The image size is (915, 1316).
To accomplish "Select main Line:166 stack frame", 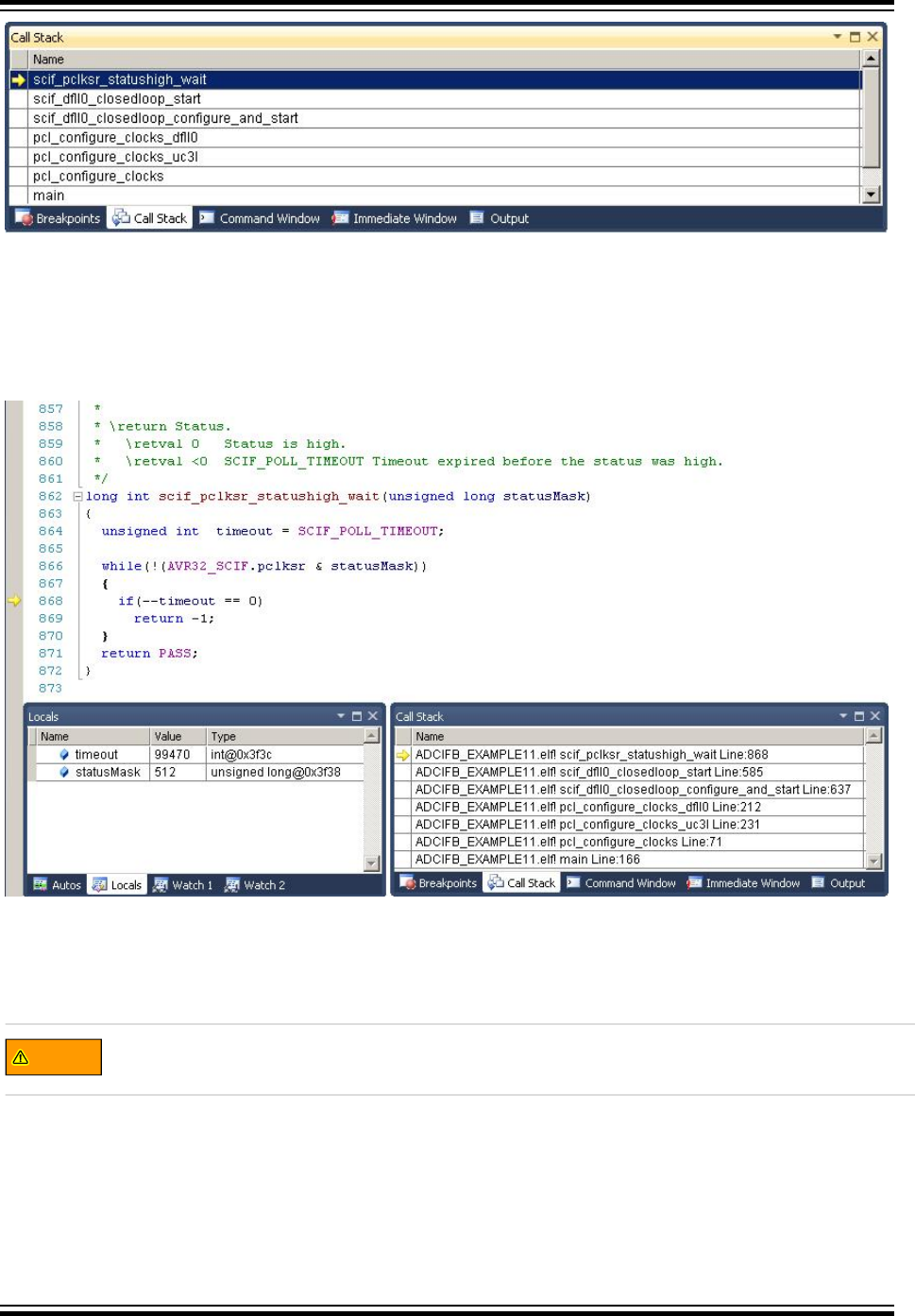I will 631,859.
